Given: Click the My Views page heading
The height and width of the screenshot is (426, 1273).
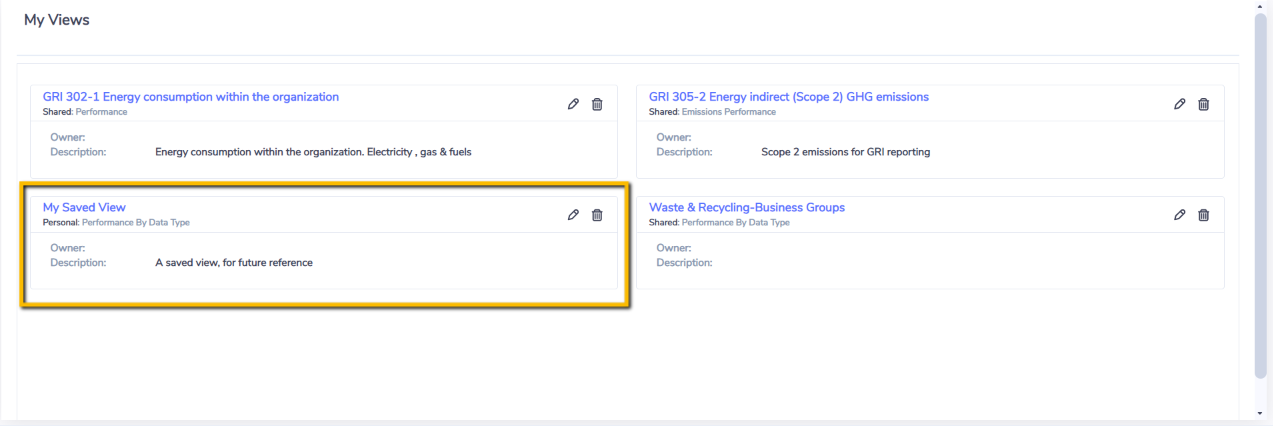Looking at the screenshot, I should pos(57,20).
